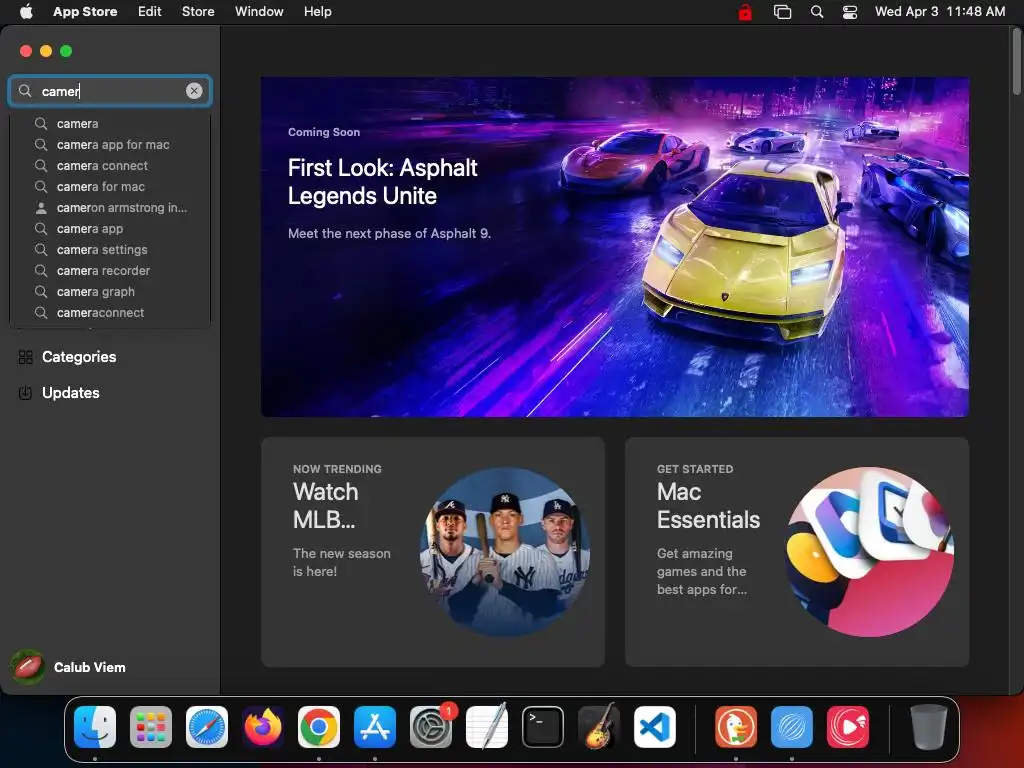Open the Calub Viem account page

[69, 667]
